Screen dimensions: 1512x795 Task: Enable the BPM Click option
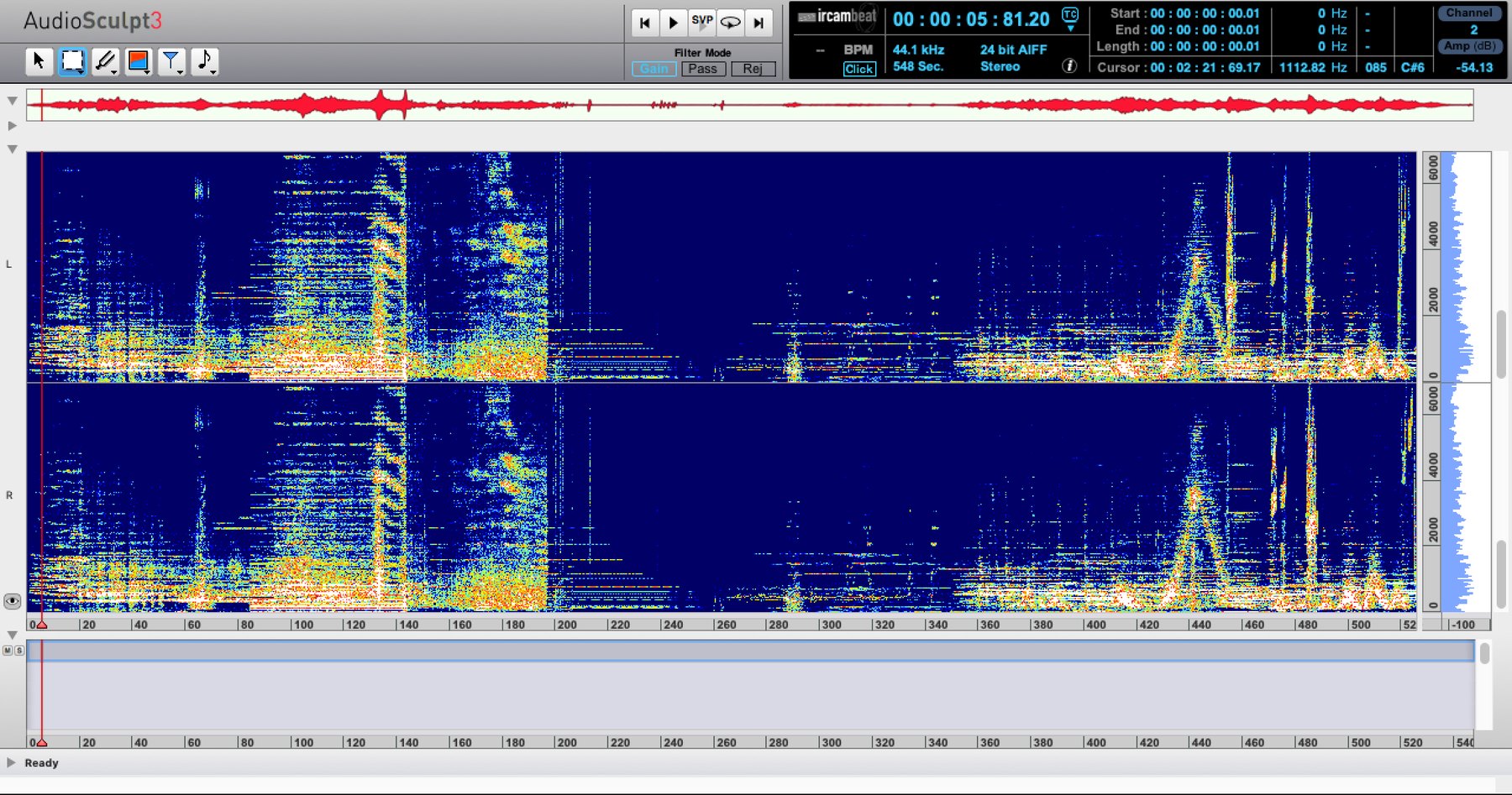[859, 69]
